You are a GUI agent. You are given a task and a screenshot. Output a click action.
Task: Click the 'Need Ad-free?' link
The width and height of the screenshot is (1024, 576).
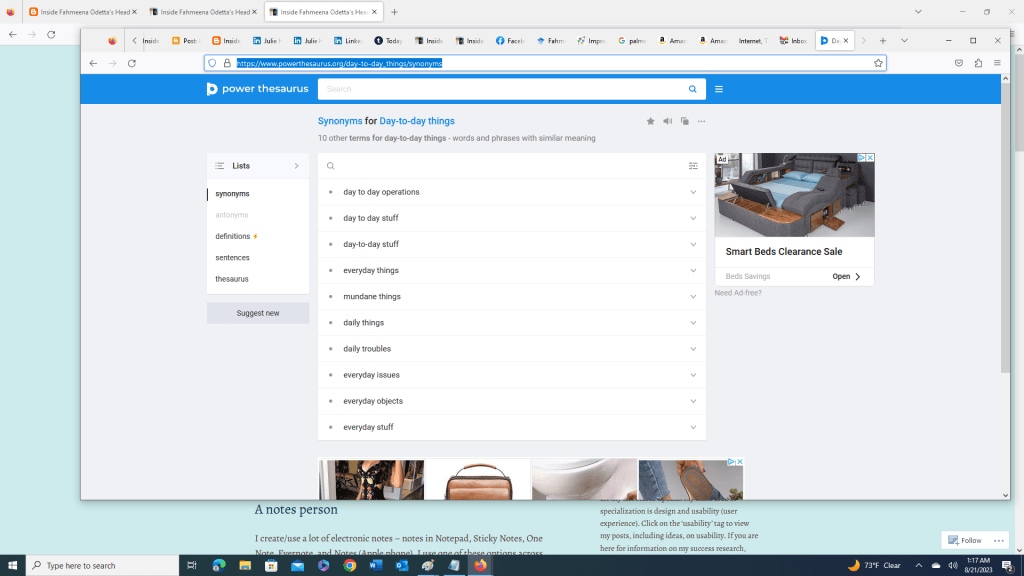tap(738, 293)
